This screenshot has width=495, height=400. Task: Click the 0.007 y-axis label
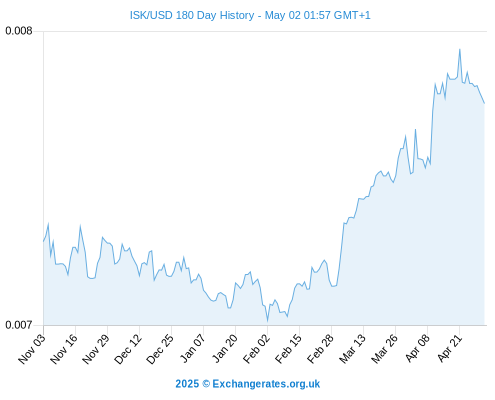[x=19, y=325]
